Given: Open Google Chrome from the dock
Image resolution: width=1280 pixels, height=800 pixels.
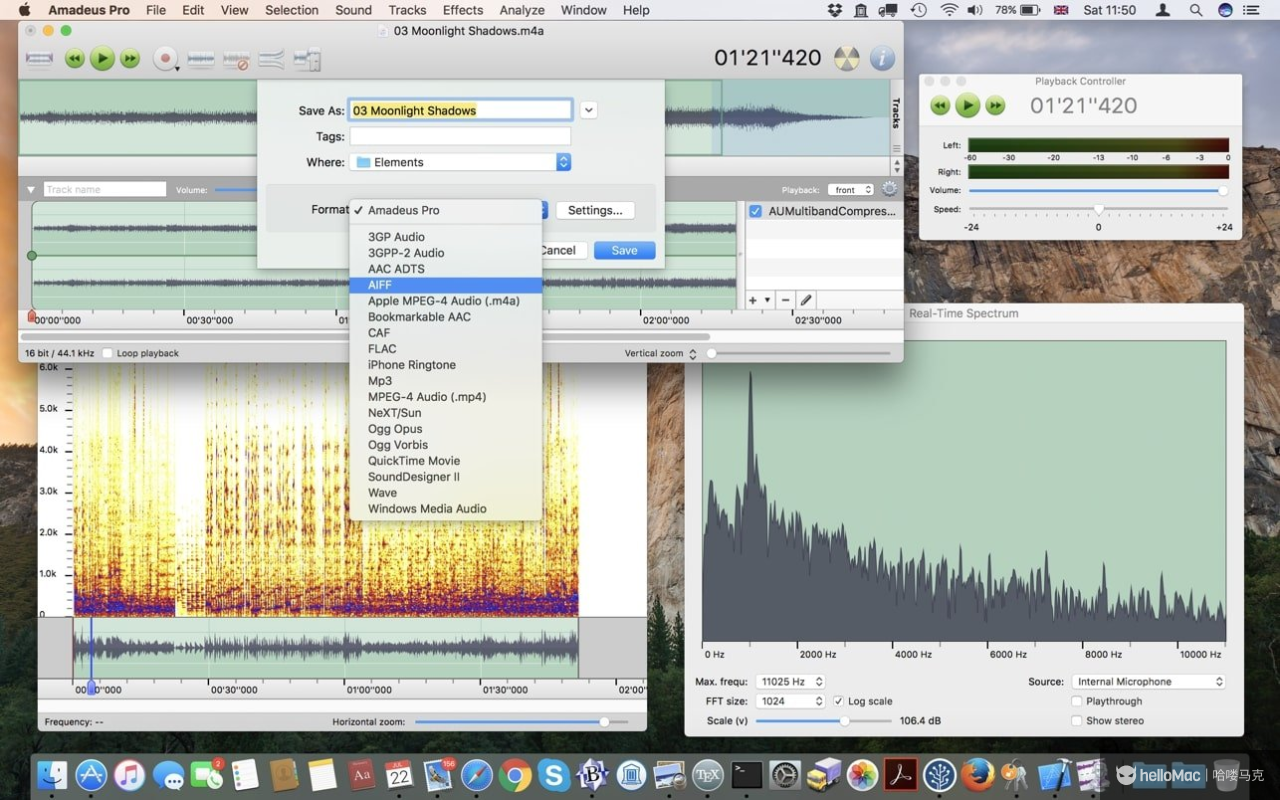Looking at the screenshot, I should (515, 774).
